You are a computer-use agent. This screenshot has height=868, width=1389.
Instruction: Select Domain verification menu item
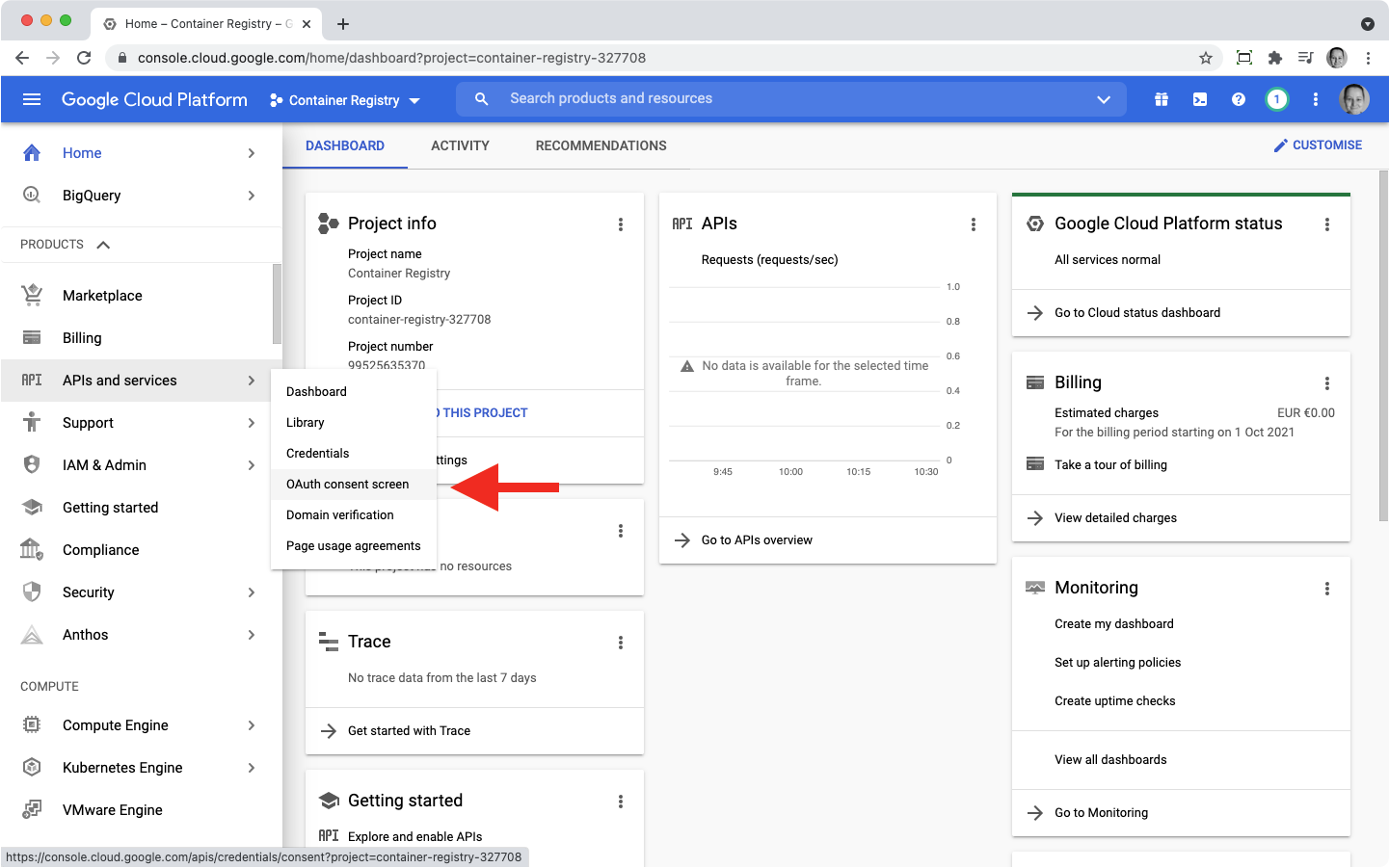click(x=354, y=514)
